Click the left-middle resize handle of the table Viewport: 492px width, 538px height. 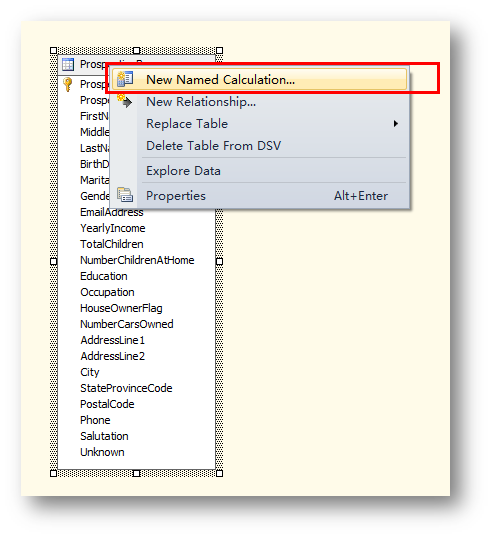point(54,261)
